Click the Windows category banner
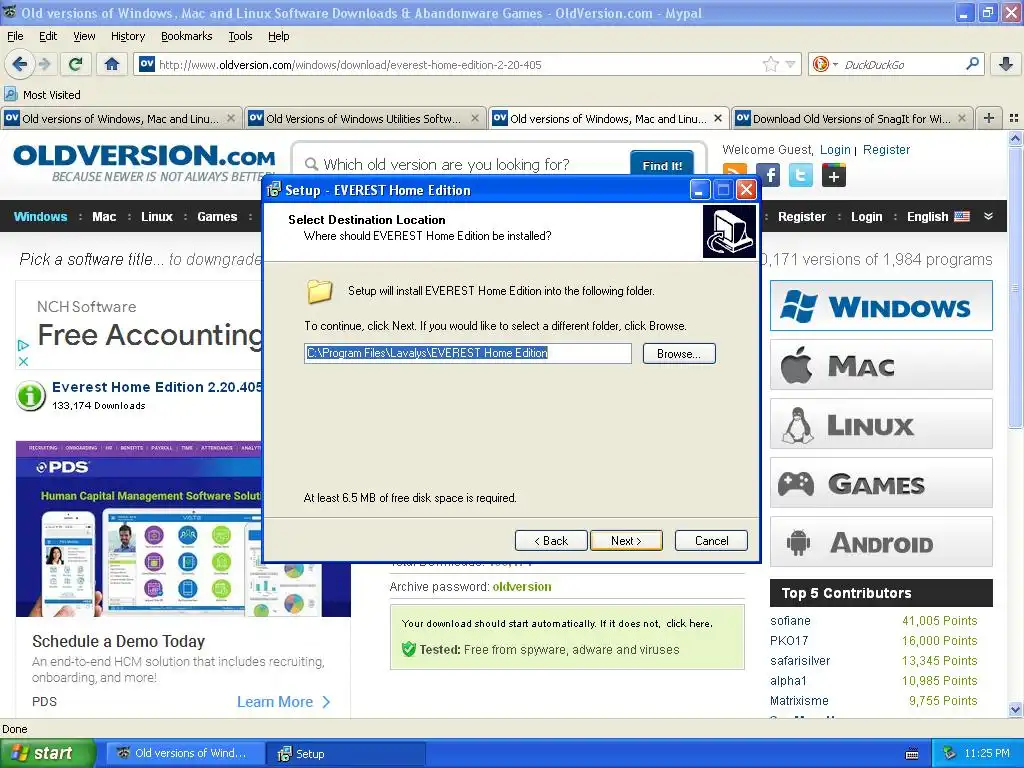The width and height of the screenshot is (1024, 768). 881,306
